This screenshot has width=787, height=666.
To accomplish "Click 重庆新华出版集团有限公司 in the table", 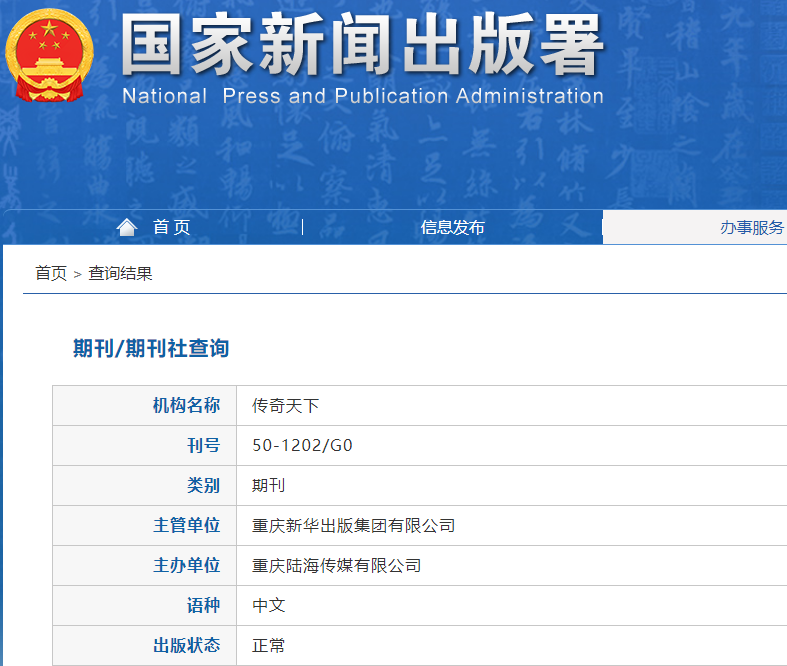I will 353,525.
